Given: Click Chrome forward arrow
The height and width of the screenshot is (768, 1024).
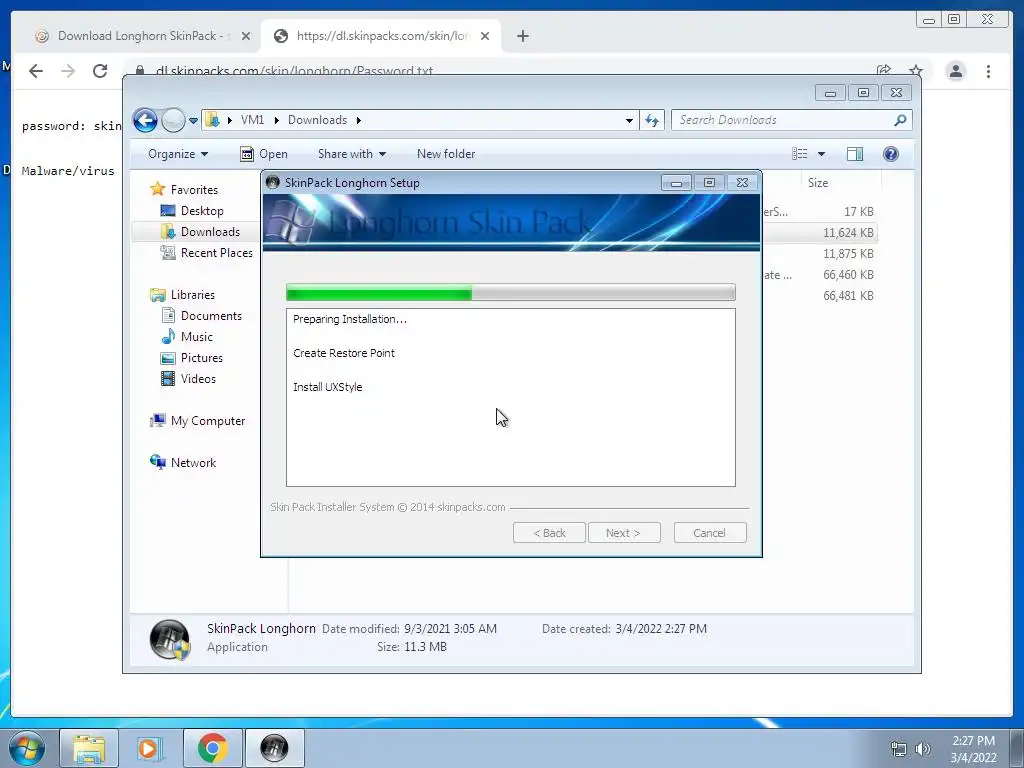Looking at the screenshot, I should [68, 71].
